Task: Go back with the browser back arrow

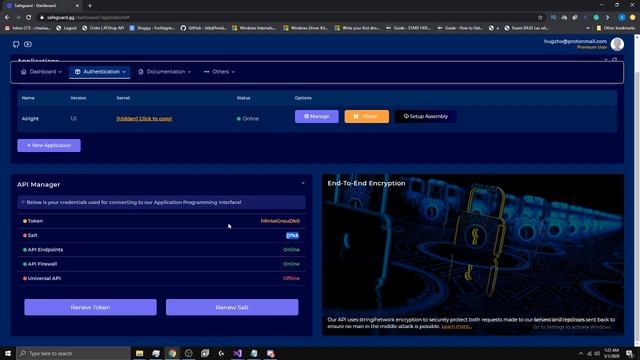Action: pyautogui.click(x=7, y=18)
